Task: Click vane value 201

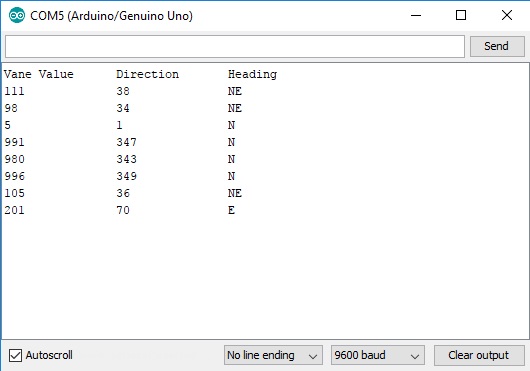Action: point(15,210)
